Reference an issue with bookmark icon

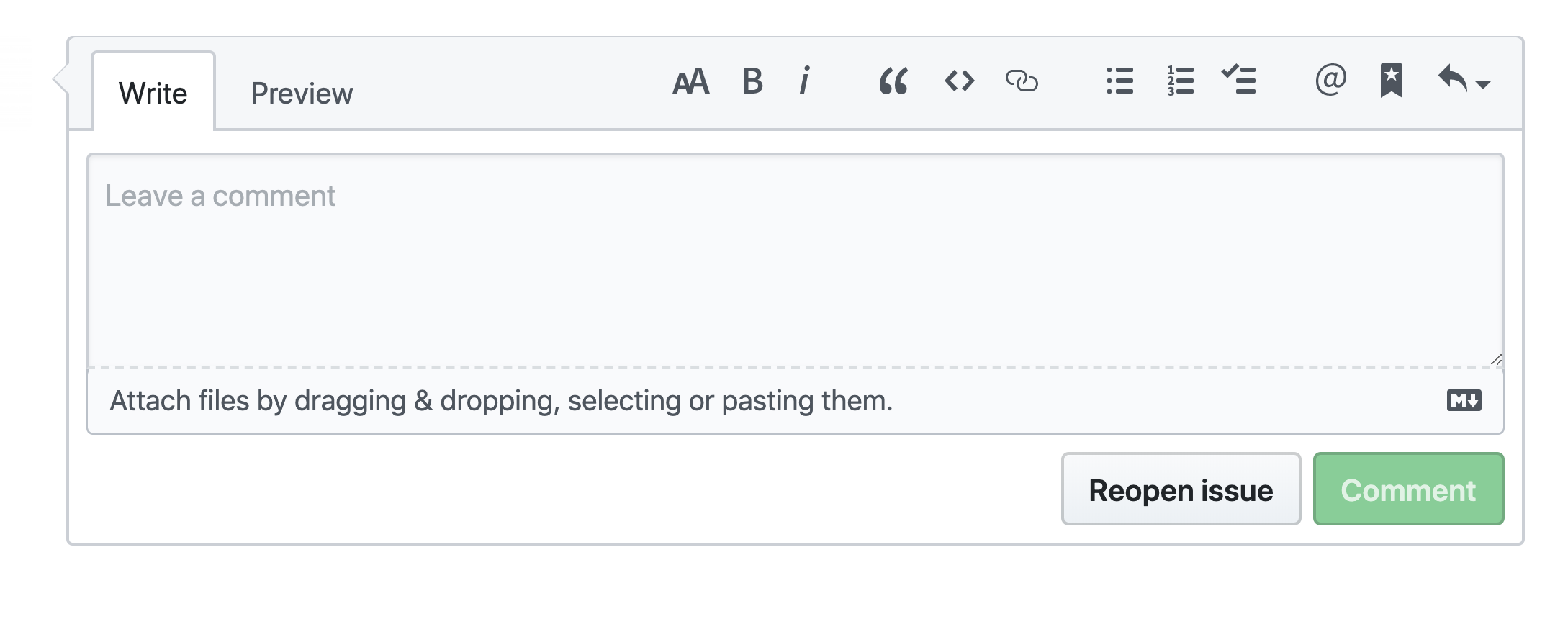tap(1391, 81)
